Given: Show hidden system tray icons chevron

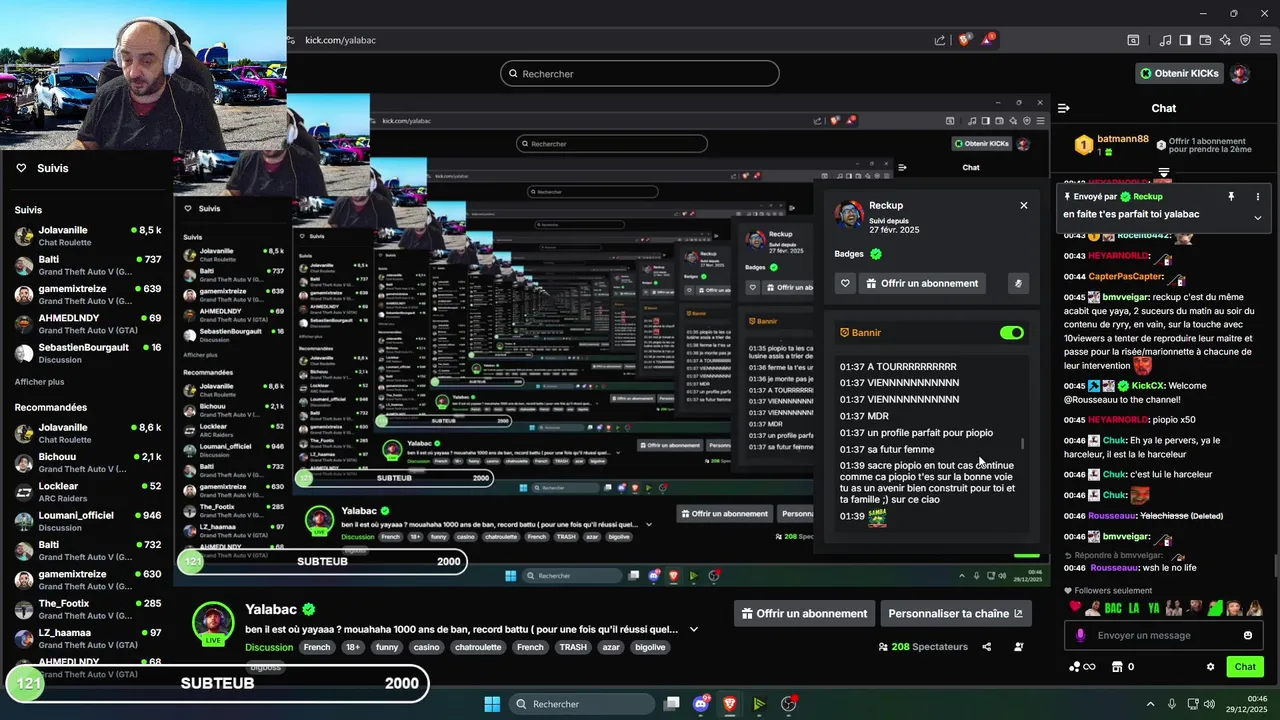Looking at the screenshot, I should (1150, 704).
